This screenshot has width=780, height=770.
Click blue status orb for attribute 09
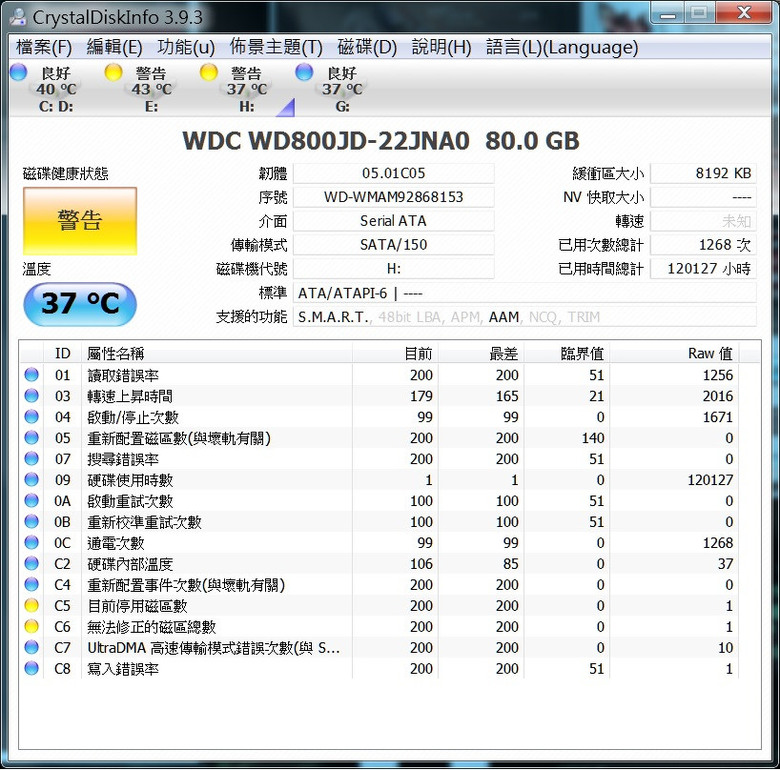31,480
